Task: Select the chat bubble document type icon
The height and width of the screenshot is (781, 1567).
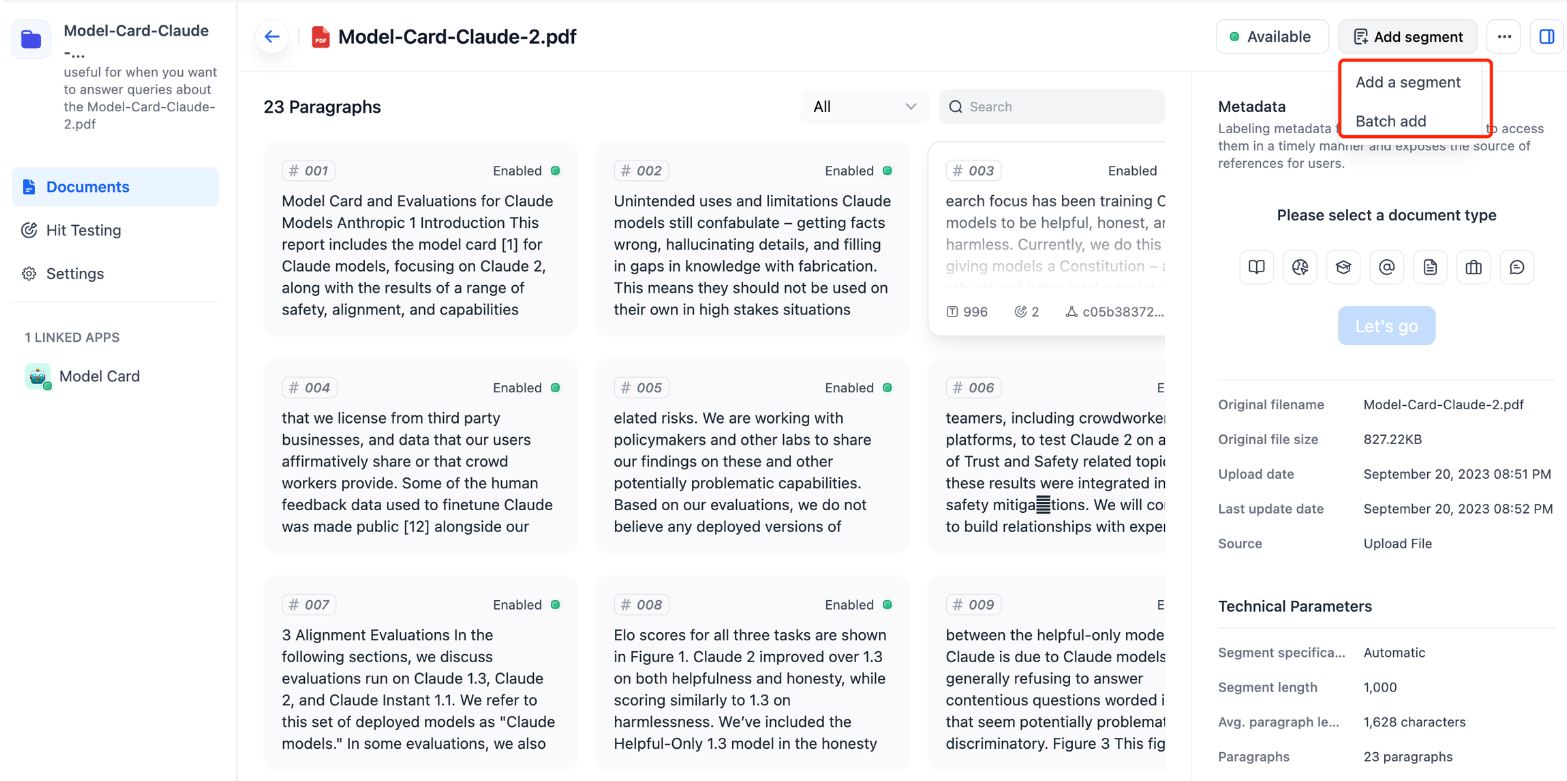Action: click(1517, 267)
